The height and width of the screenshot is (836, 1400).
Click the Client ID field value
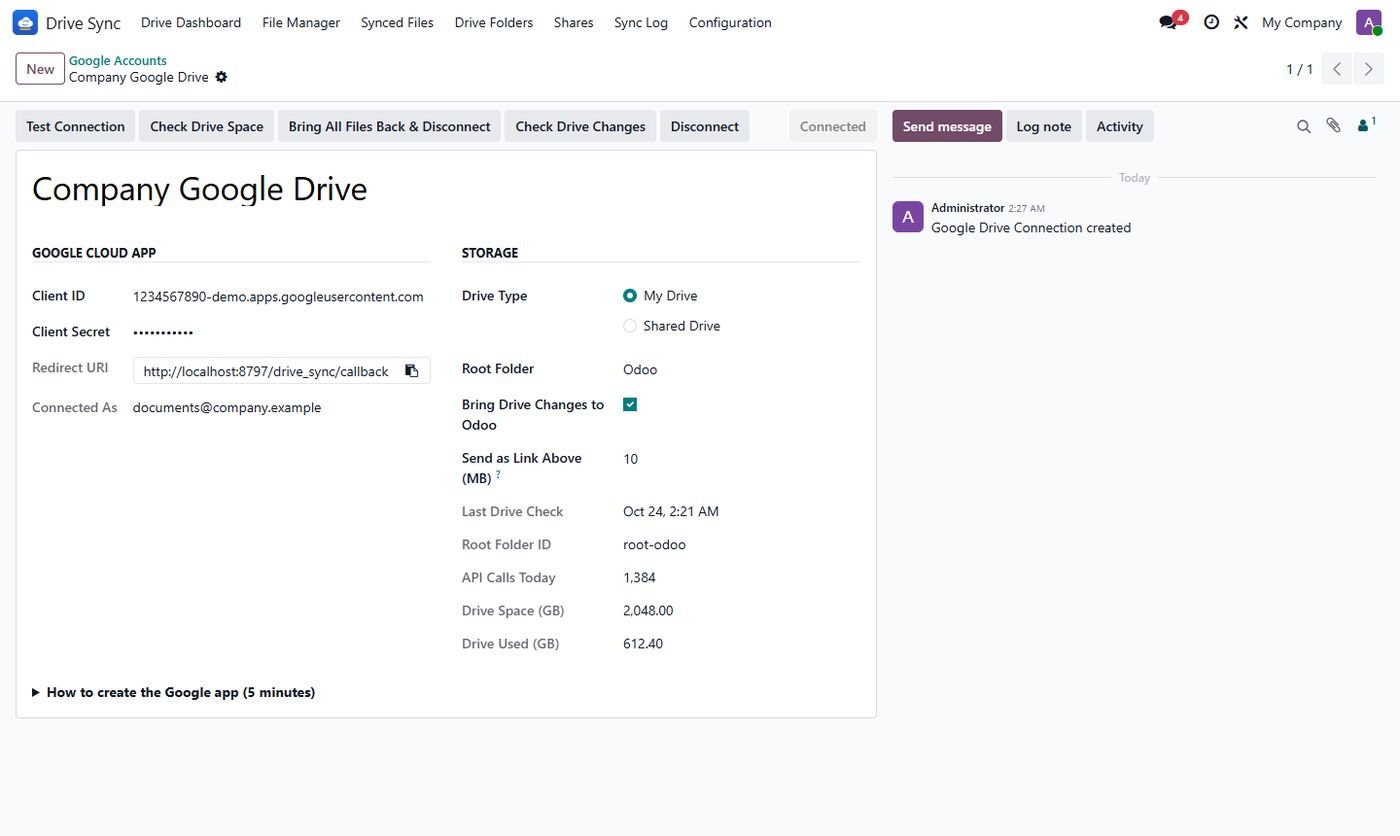pyautogui.click(x=281, y=296)
